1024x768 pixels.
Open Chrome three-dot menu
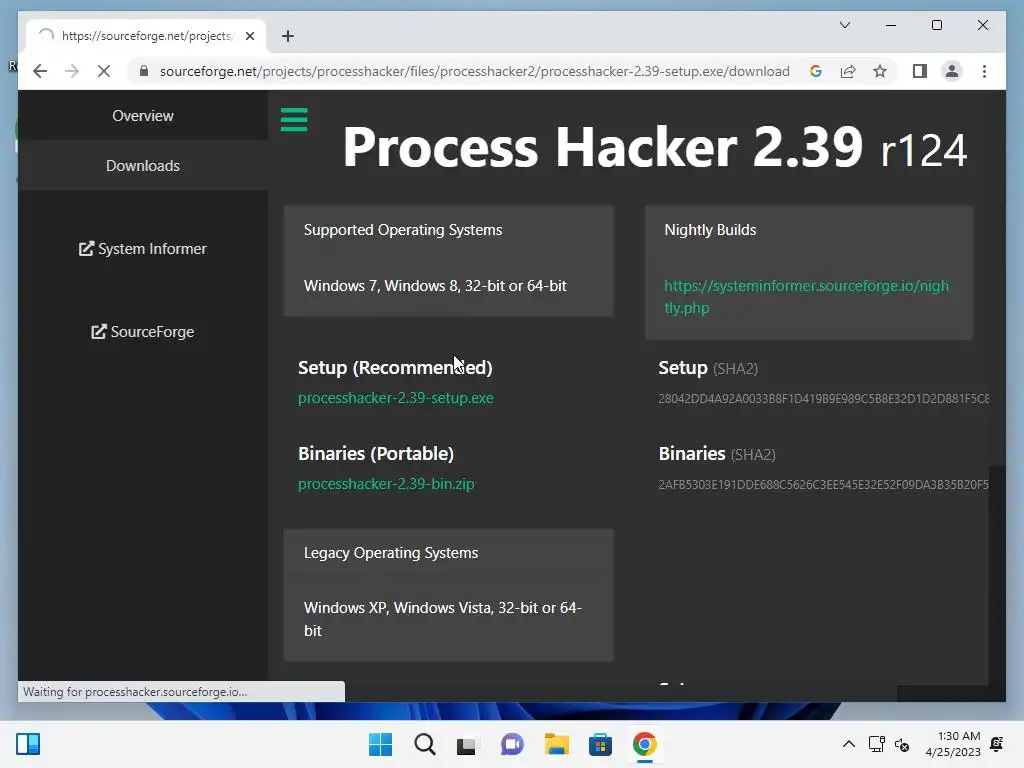pyautogui.click(x=984, y=71)
